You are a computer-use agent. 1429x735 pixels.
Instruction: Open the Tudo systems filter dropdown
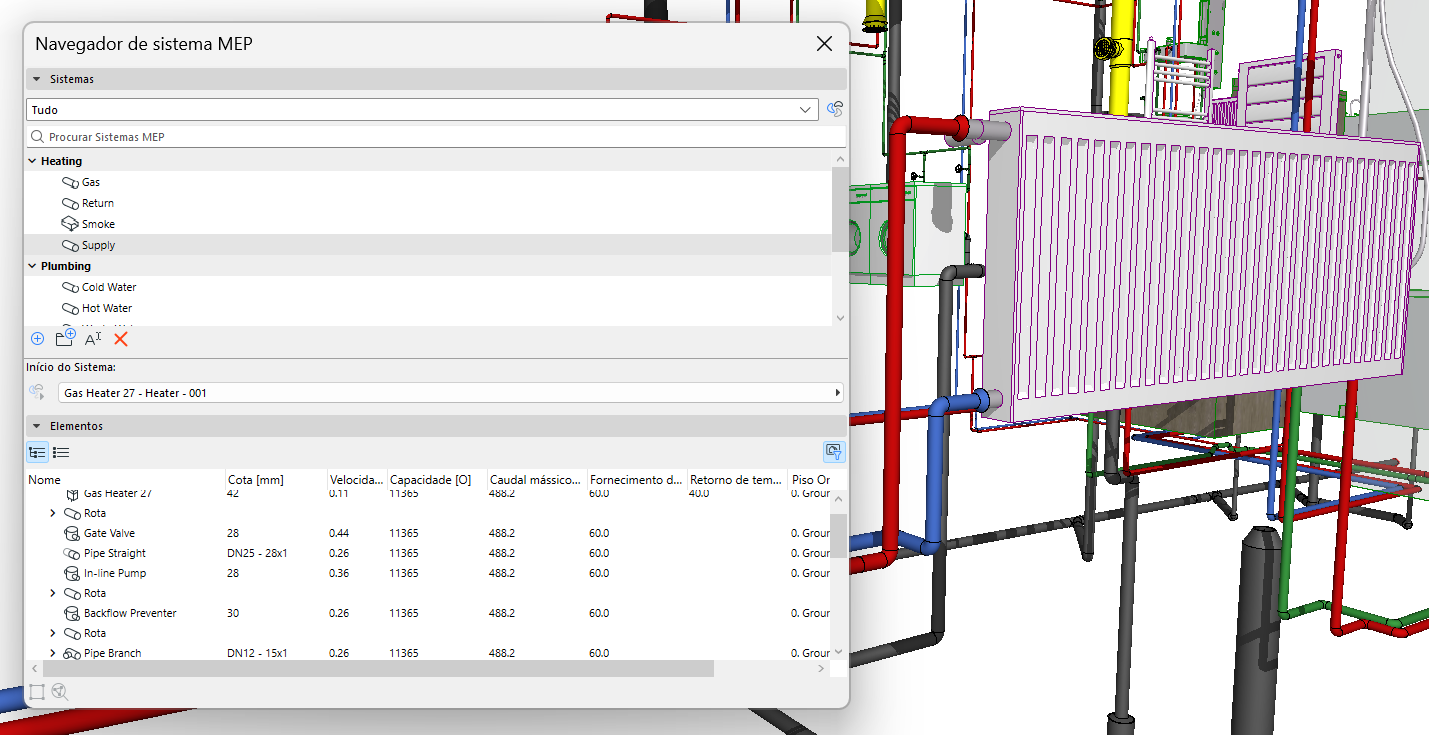tap(422, 110)
